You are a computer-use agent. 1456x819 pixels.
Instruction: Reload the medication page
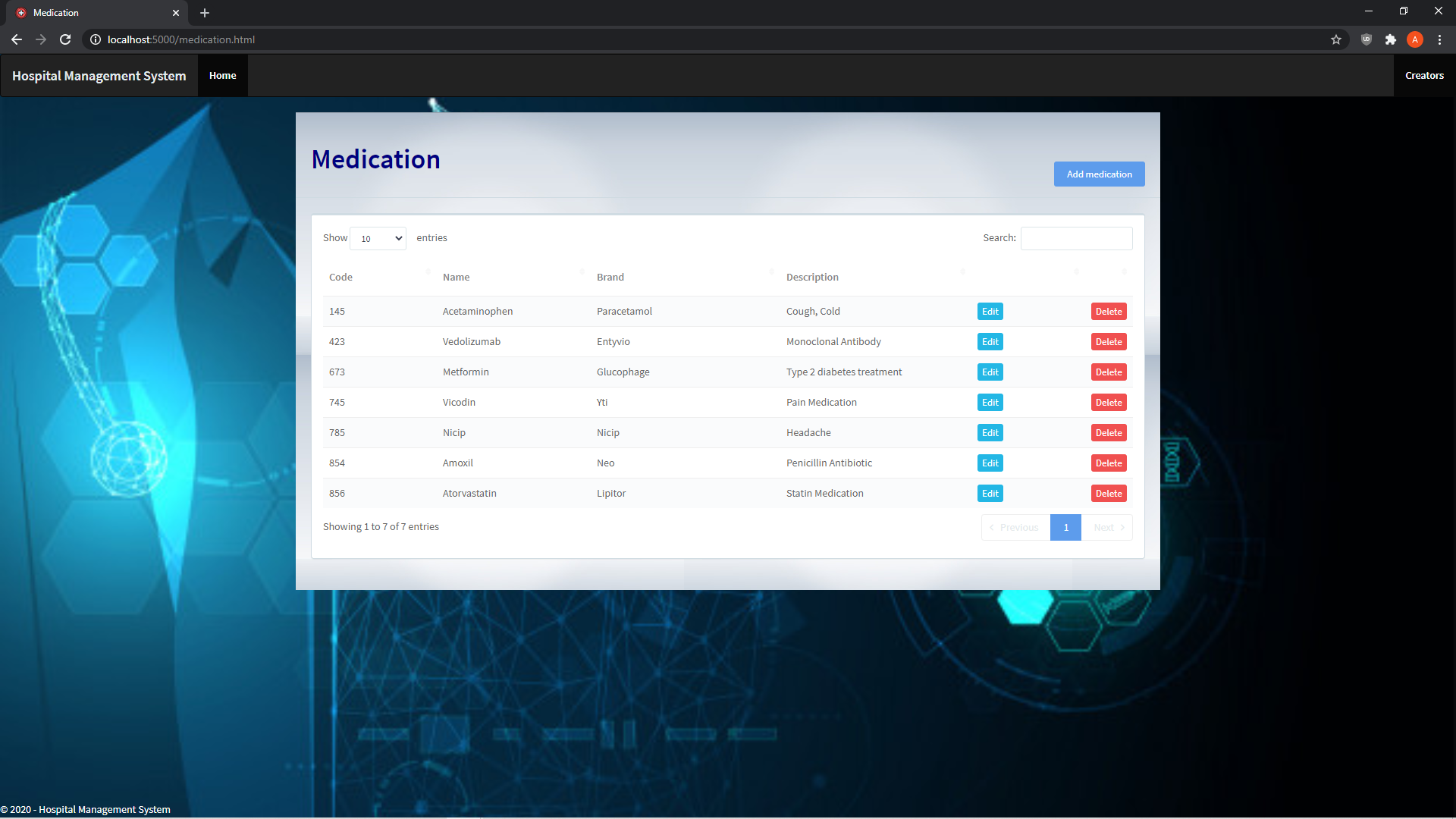65,39
